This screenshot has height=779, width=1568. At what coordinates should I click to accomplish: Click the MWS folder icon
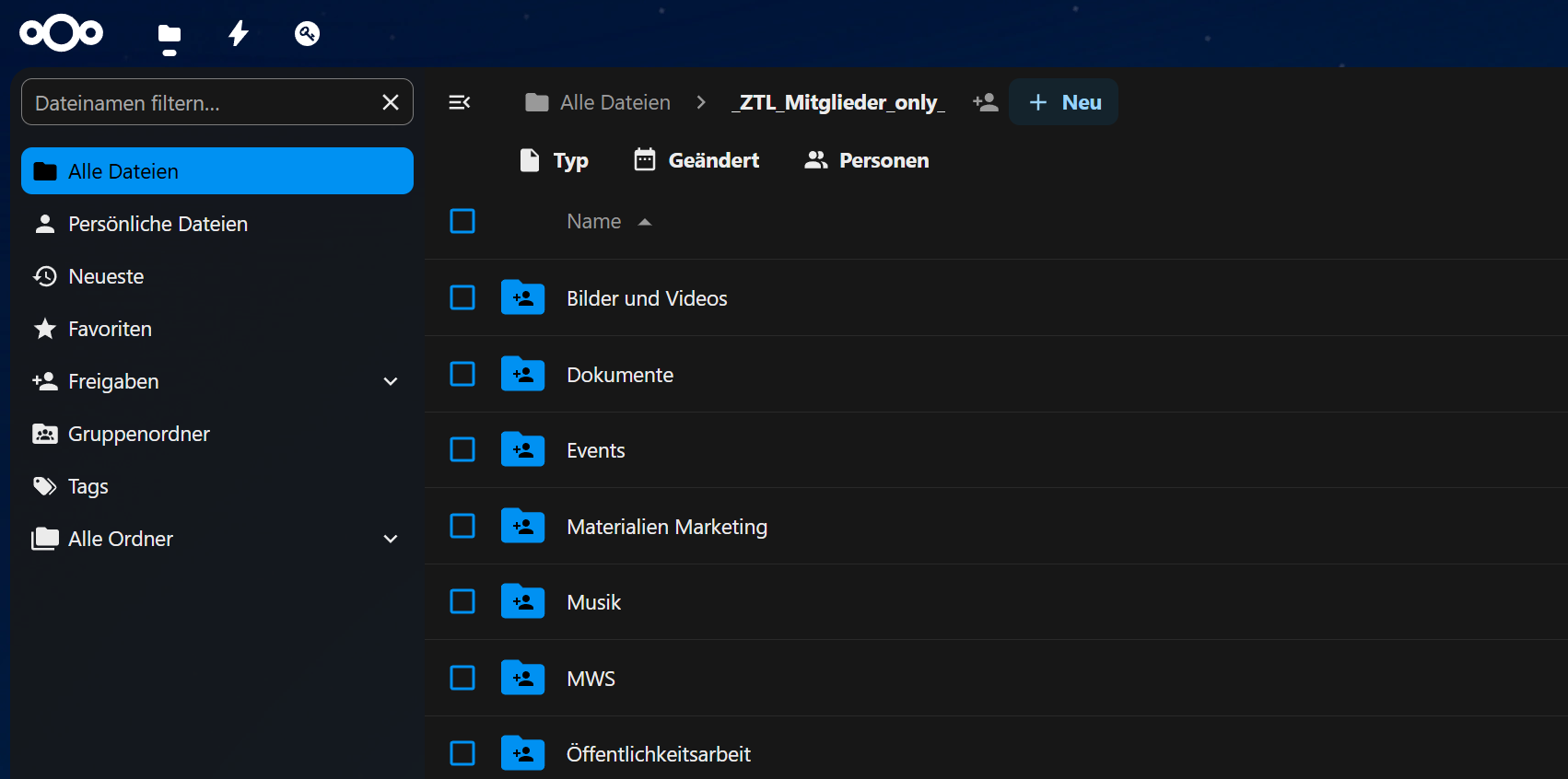point(522,678)
